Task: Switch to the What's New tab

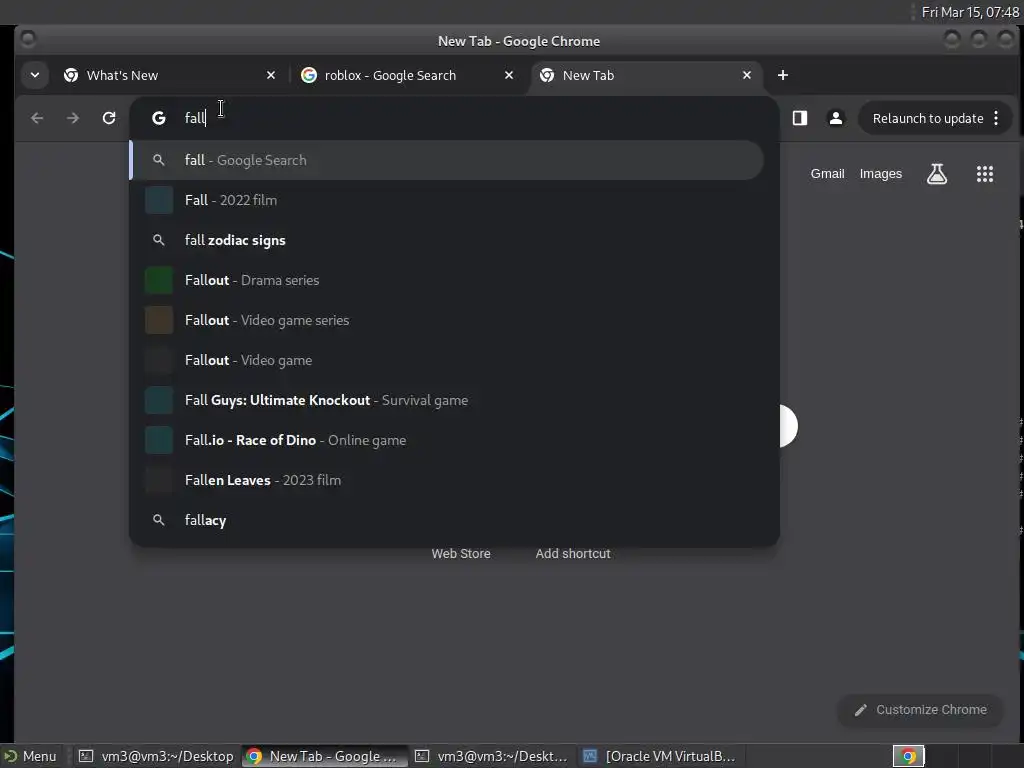Action: pyautogui.click(x=168, y=75)
